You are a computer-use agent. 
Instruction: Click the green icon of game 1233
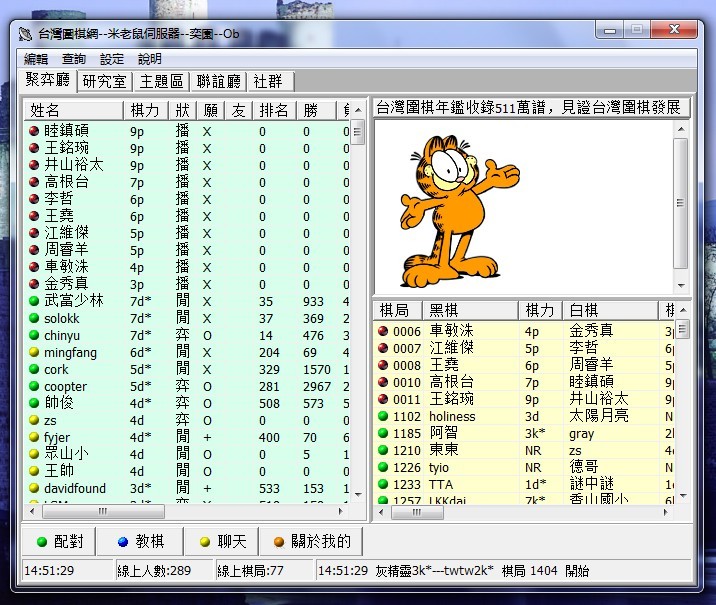tap(383, 484)
